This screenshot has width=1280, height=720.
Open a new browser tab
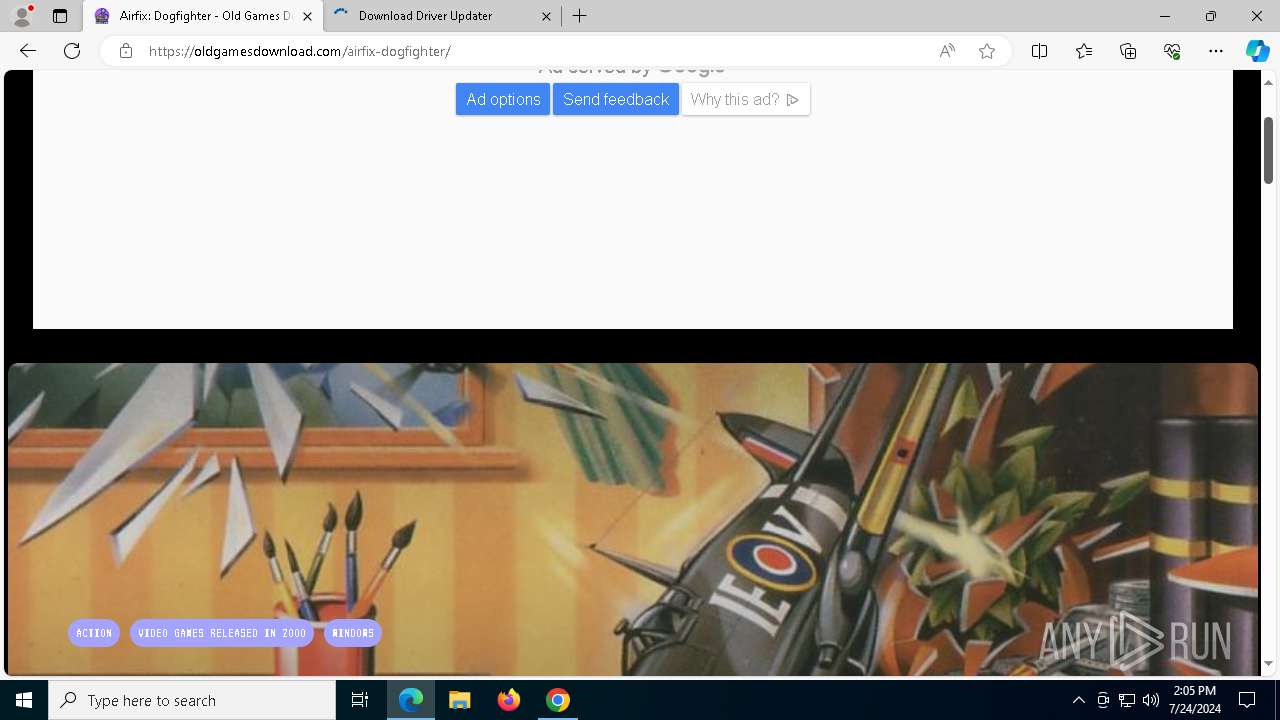580,16
